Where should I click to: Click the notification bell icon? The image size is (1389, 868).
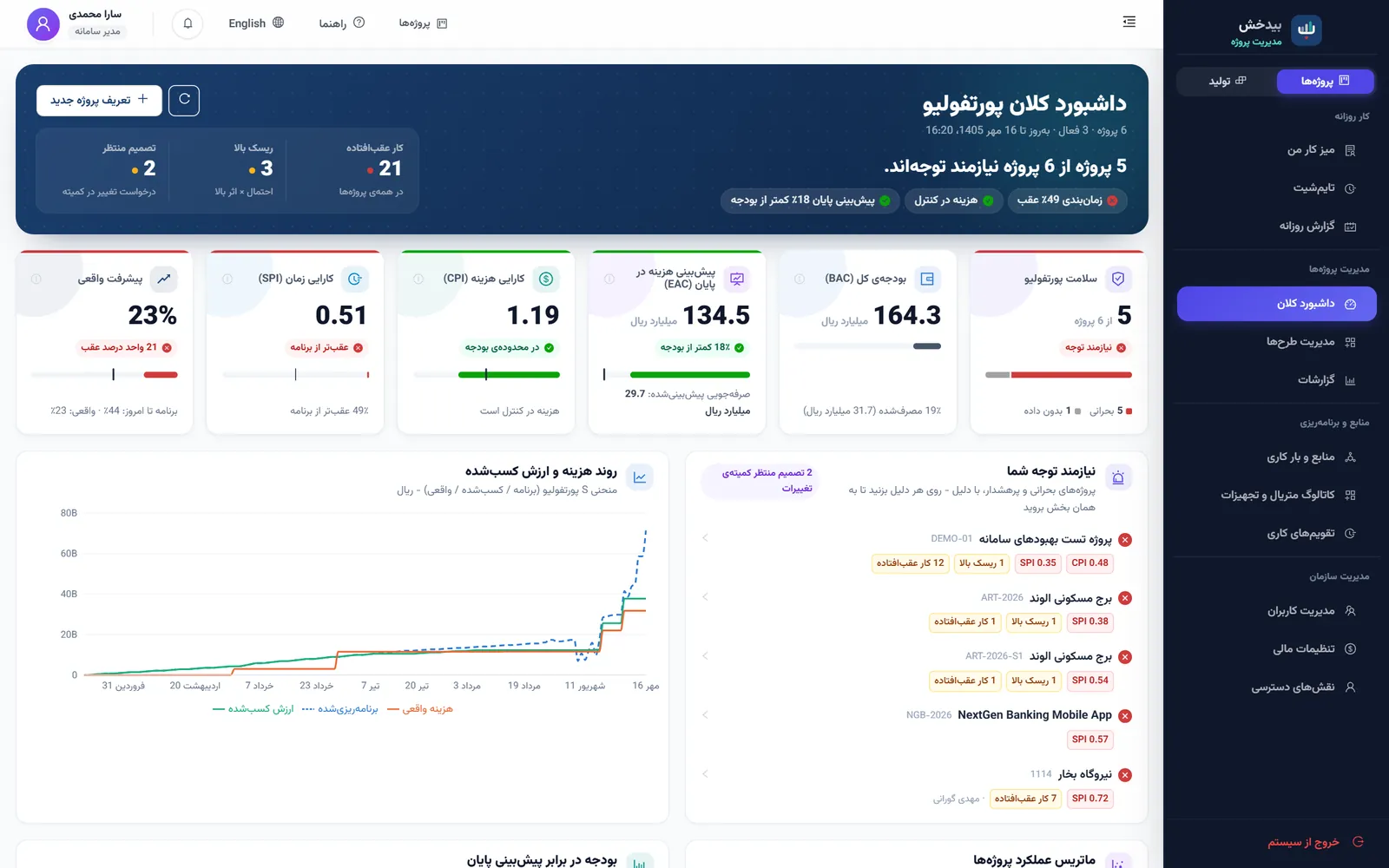(188, 23)
